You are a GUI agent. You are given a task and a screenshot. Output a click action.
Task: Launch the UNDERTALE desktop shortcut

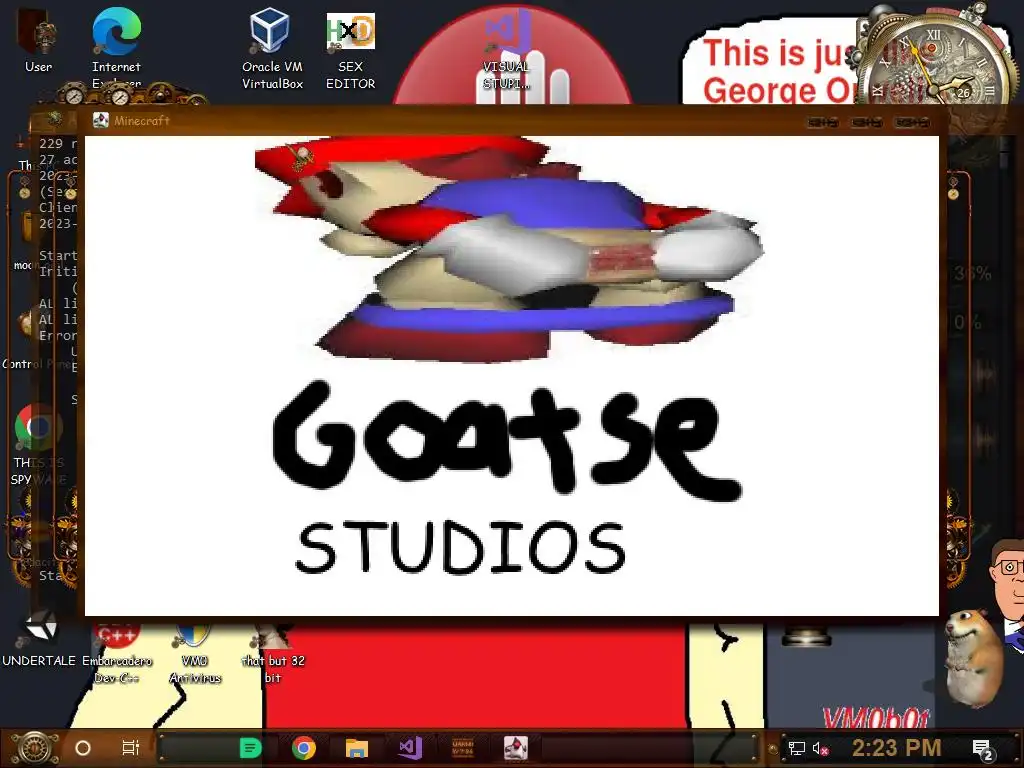tap(39, 640)
